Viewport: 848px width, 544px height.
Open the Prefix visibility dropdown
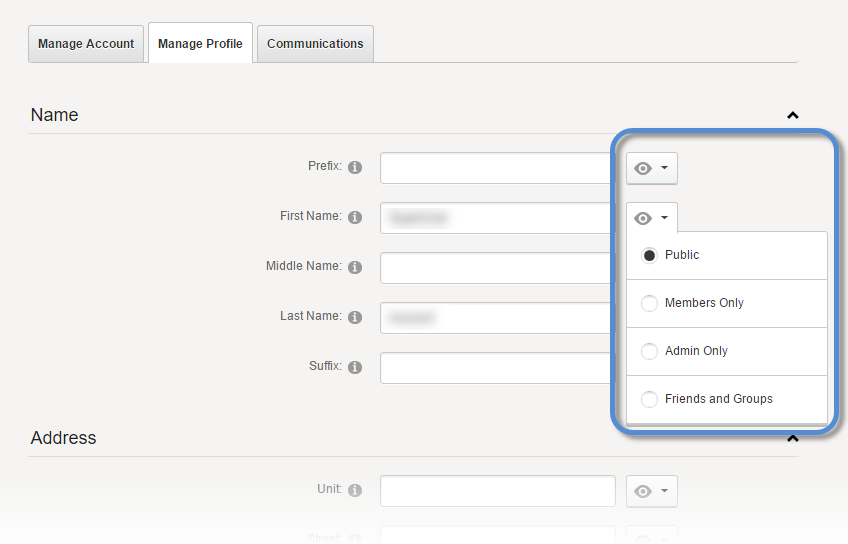pyautogui.click(x=652, y=168)
